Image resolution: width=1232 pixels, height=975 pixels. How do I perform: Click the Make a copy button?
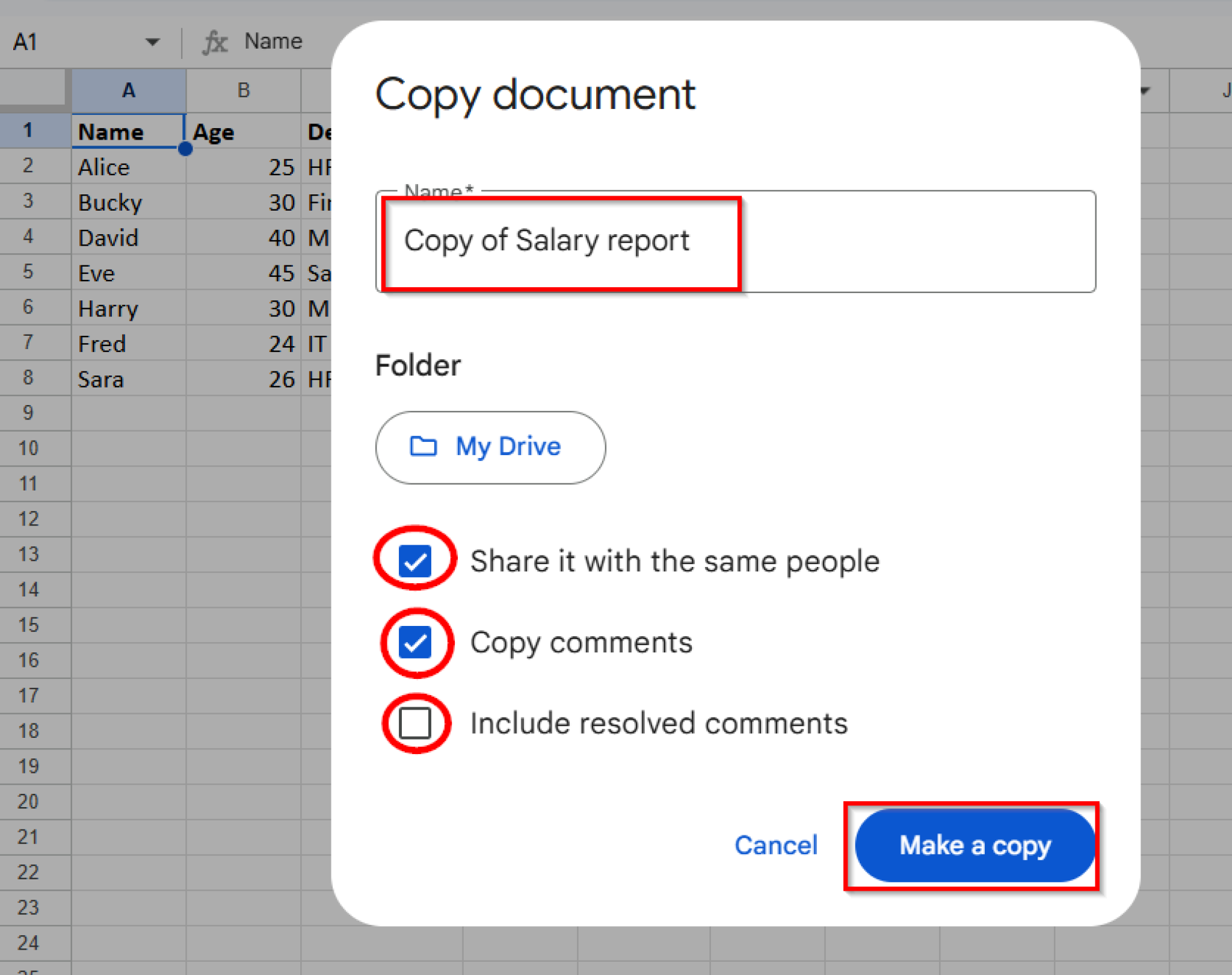(975, 846)
